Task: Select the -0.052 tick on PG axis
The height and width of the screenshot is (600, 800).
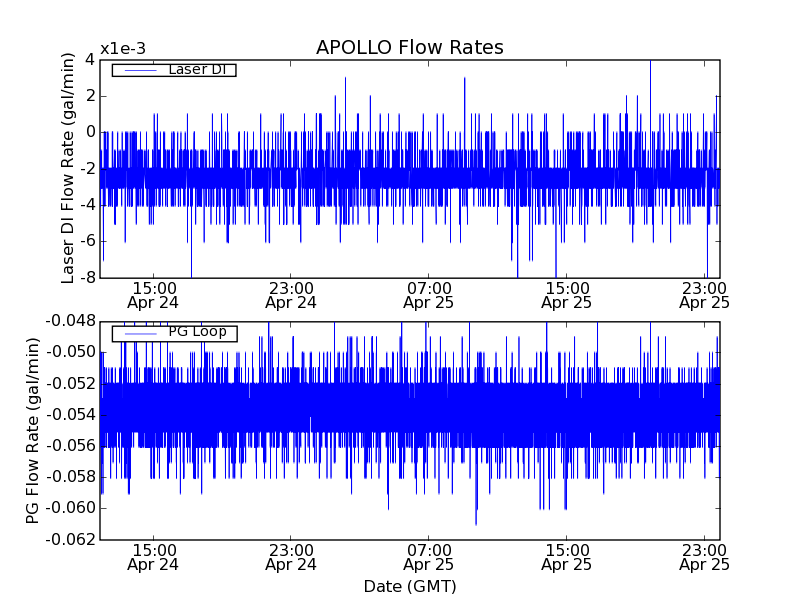Action: [x=71, y=384]
